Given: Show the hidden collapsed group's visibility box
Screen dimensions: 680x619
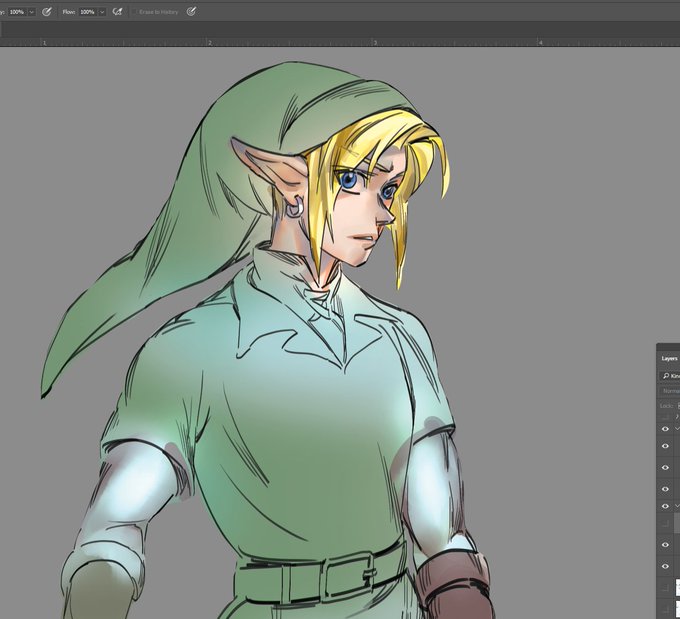Looking at the screenshot, I should [665, 416].
